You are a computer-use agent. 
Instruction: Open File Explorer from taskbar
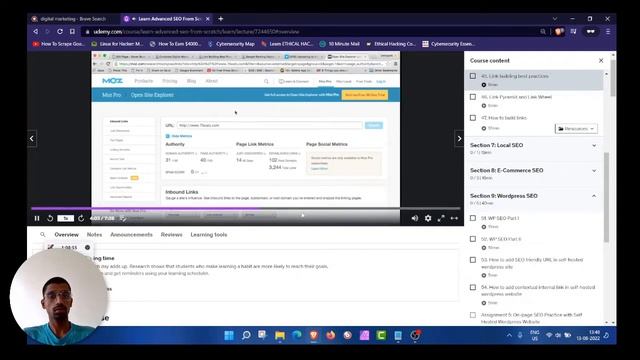click(x=280, y=336)
